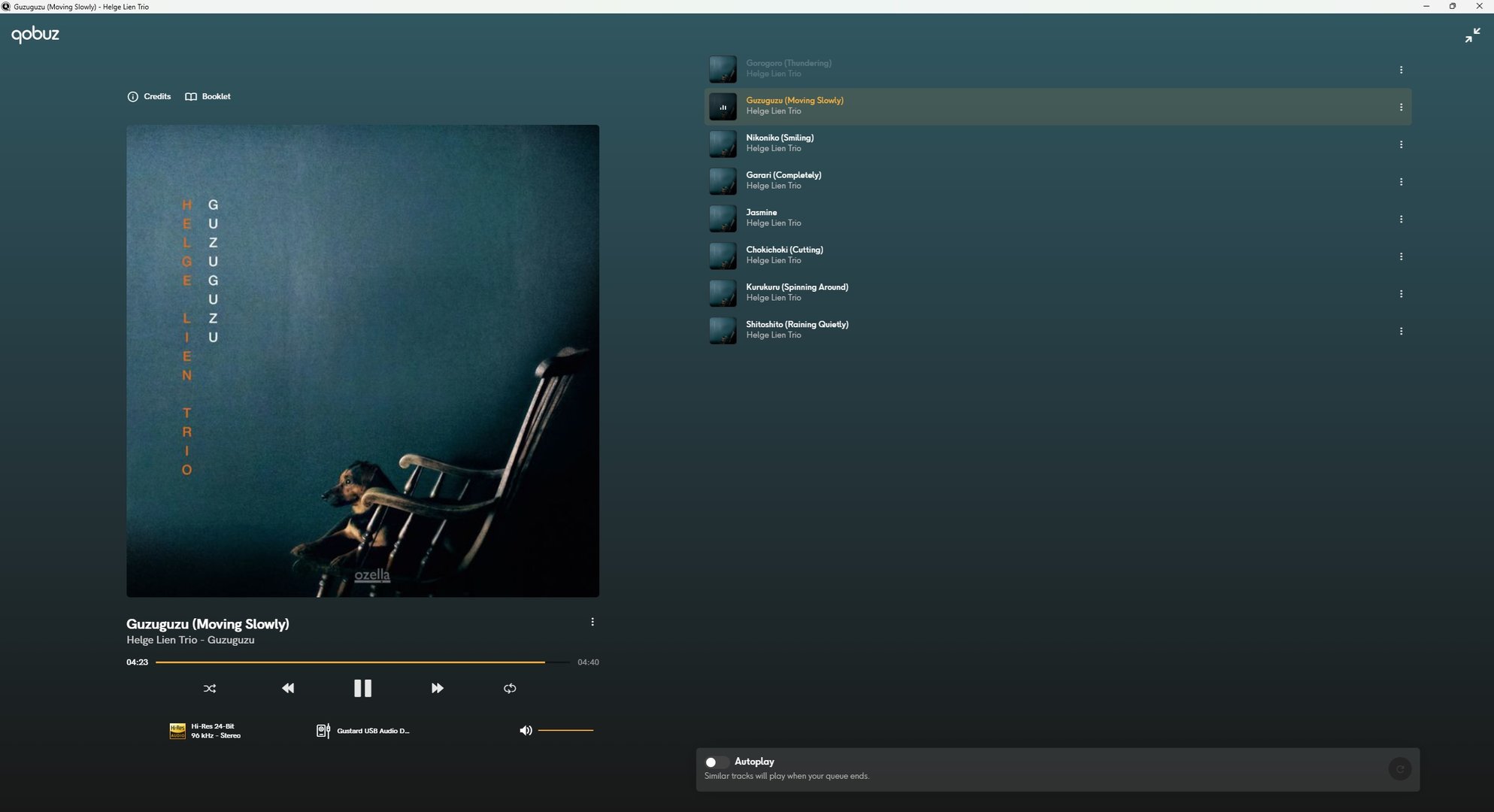Toggle repeat mode

[x=510, y=688]
